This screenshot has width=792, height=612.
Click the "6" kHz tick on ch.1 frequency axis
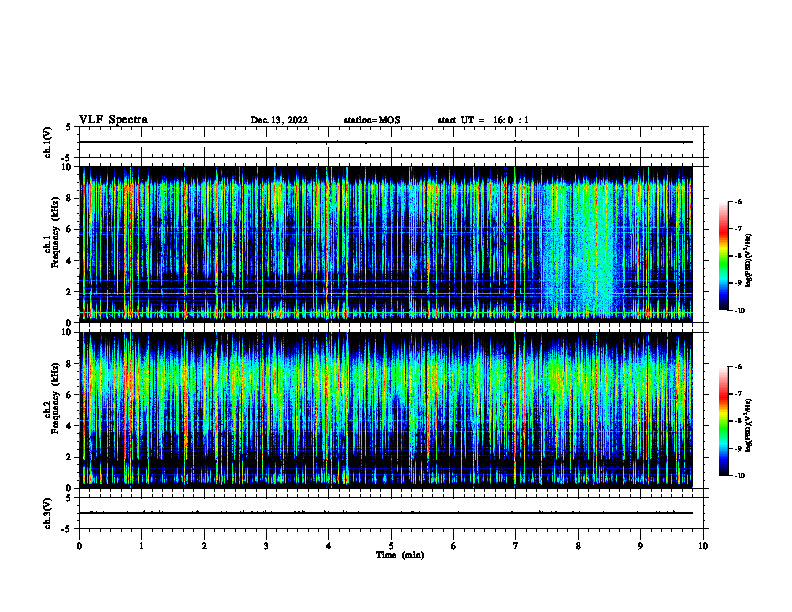tap(70, 230)
